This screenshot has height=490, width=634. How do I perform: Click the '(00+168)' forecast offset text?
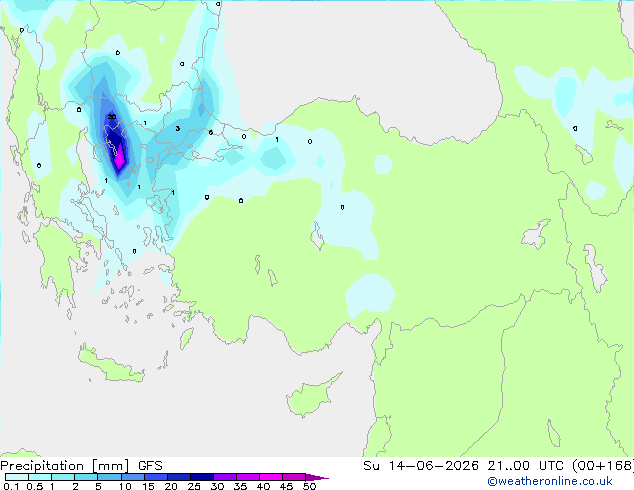point(603,466)
